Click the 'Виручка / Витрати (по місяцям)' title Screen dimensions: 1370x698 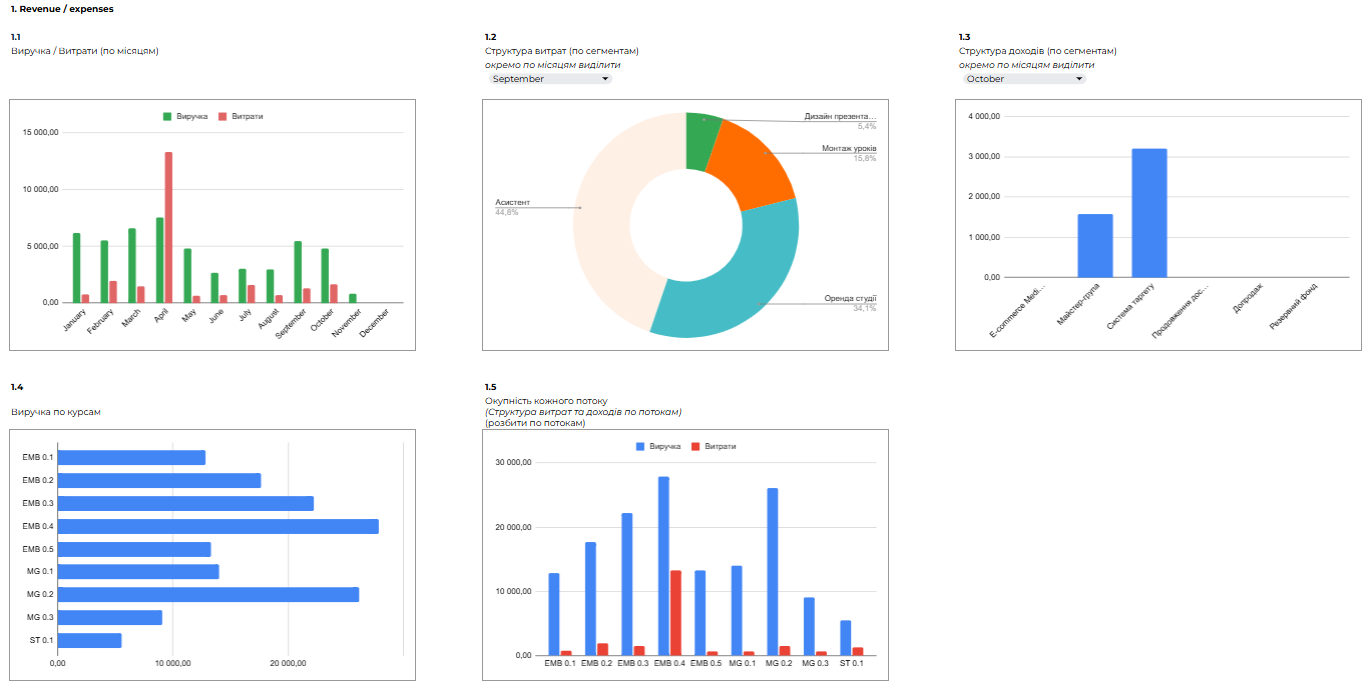(x=85, y=50)
